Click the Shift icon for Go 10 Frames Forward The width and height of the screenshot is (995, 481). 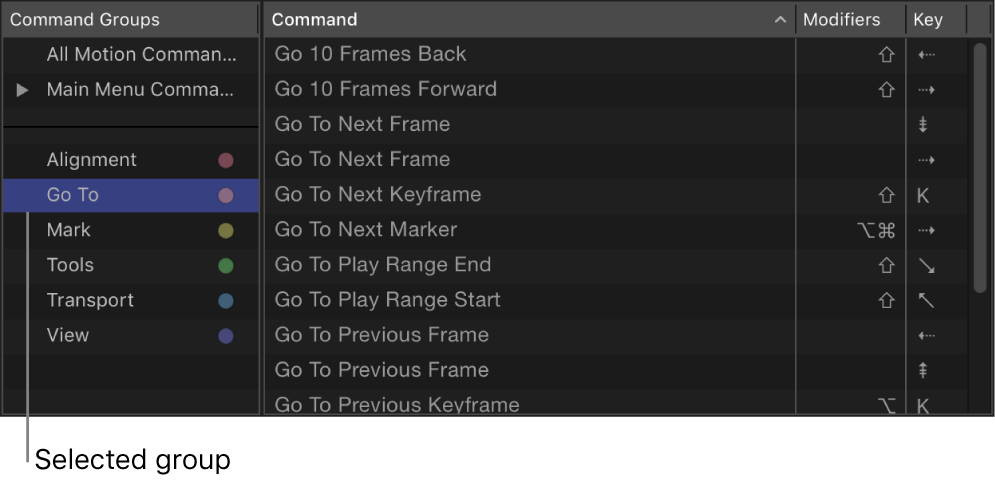click(x=885, y=90)
